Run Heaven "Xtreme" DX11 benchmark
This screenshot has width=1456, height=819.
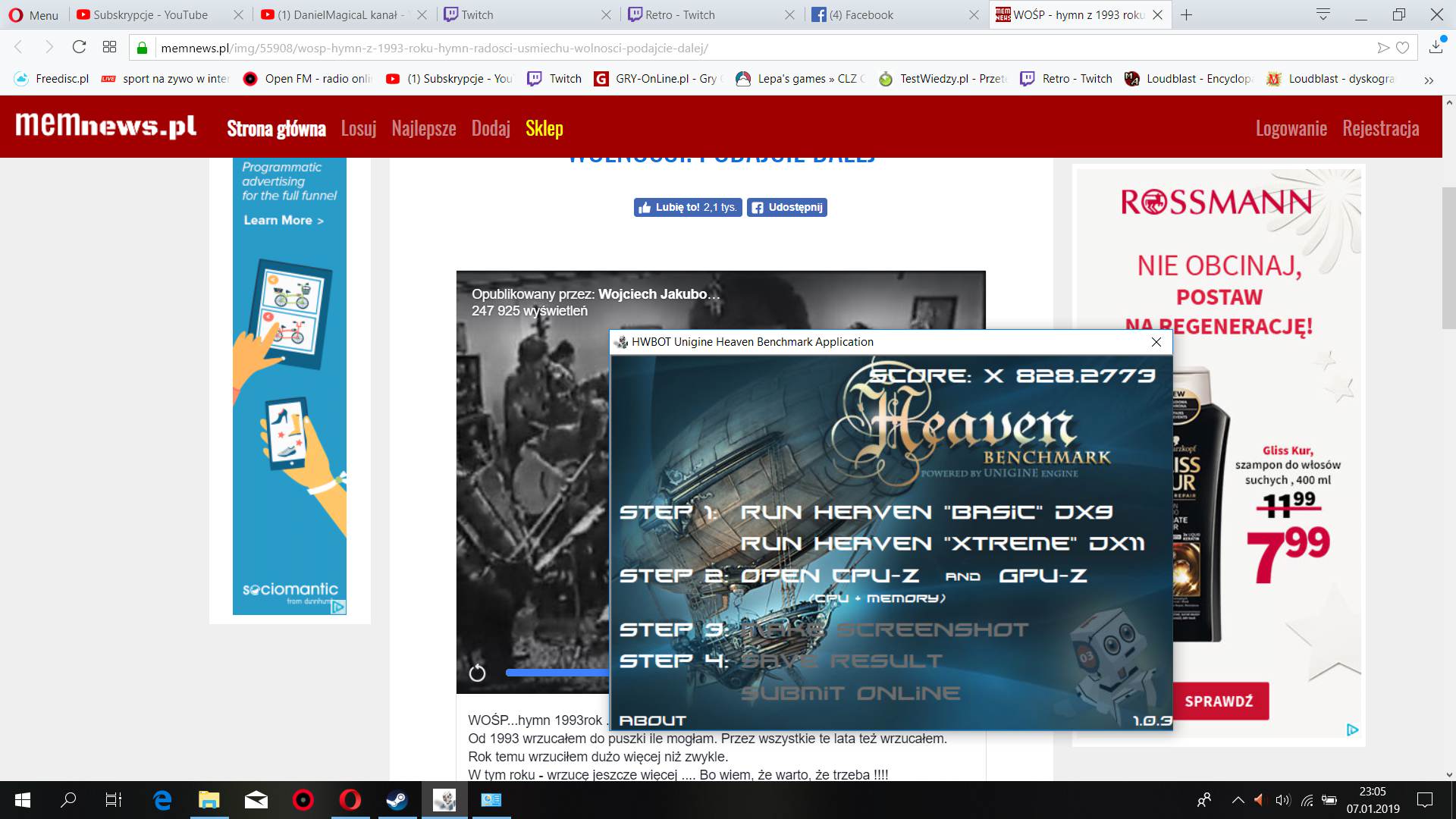(x=943, y=543)
